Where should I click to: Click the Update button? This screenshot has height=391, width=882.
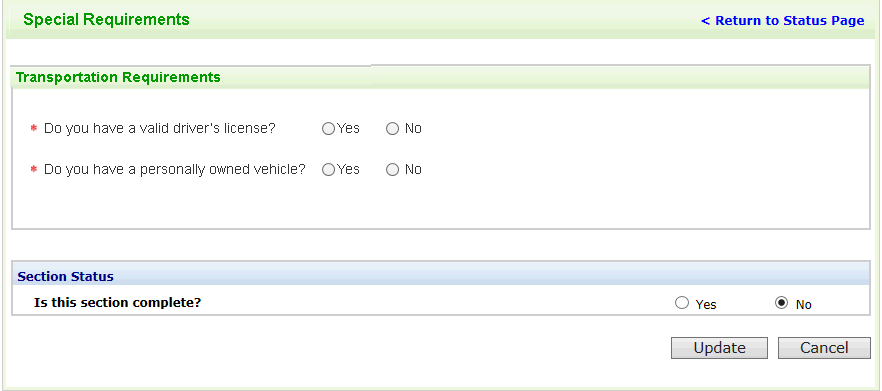click(x=719, y=348)
